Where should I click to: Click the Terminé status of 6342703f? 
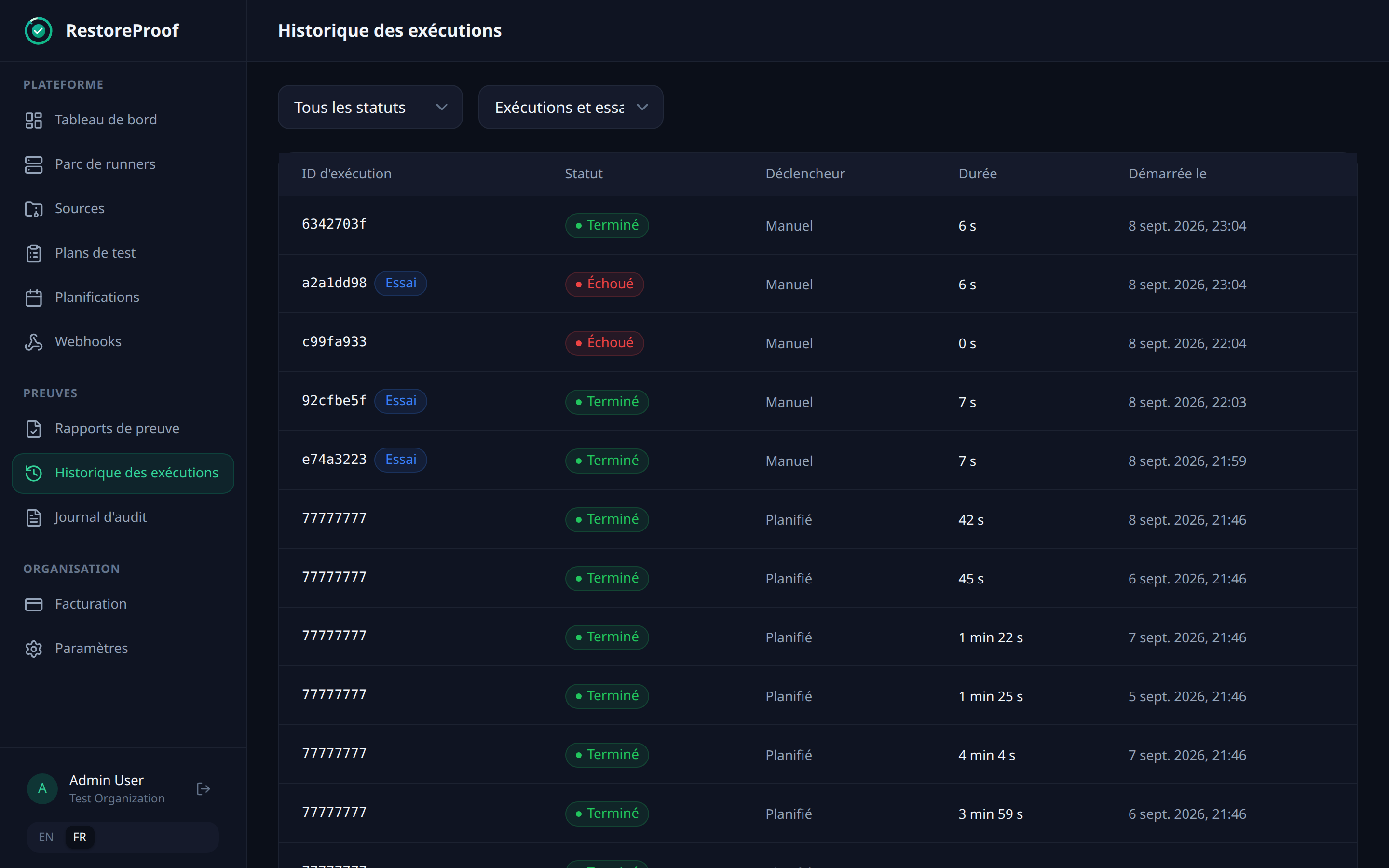tap(607, 225)
